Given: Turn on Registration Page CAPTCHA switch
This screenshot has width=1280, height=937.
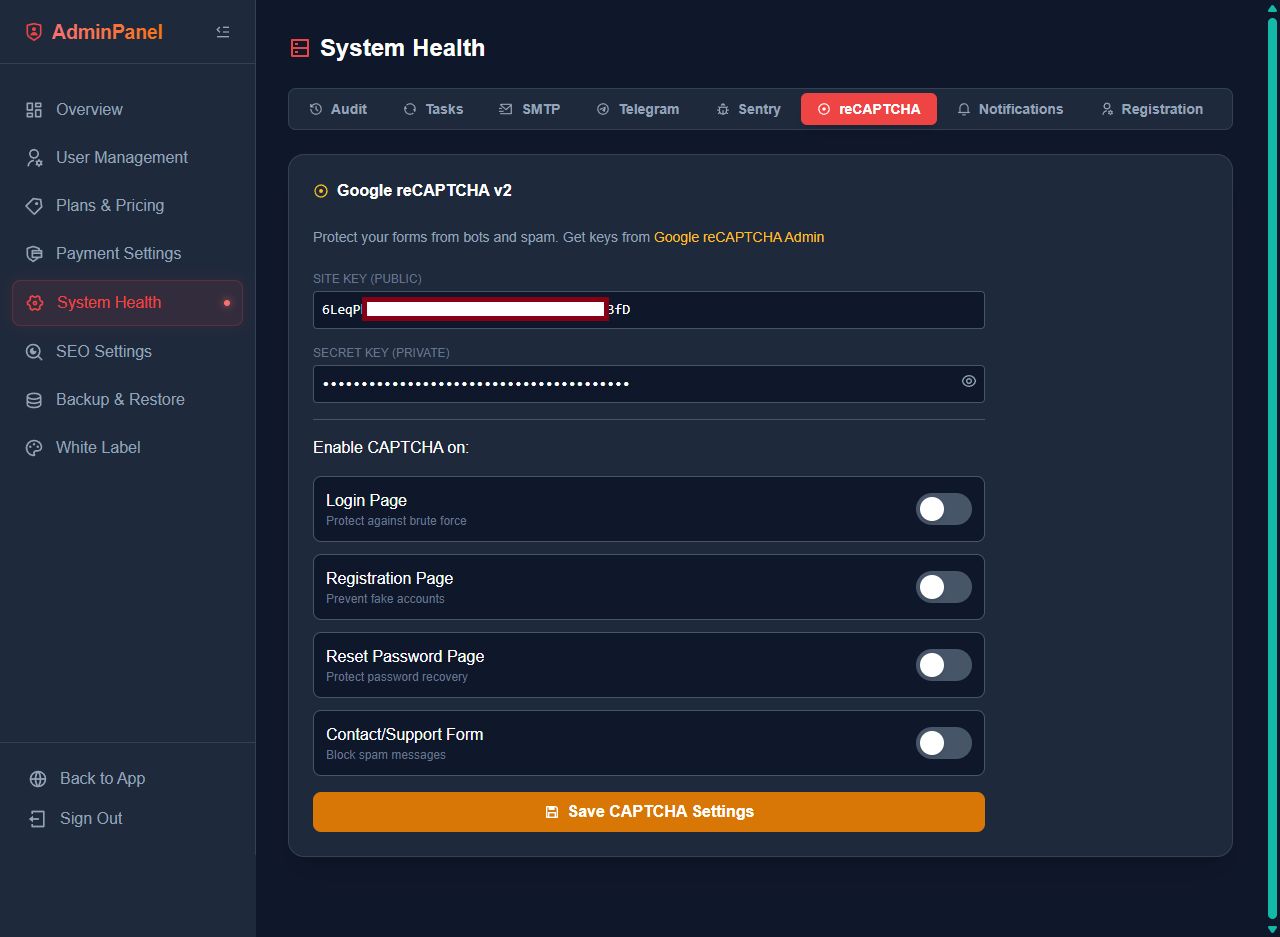Looking at the screenshot, I should [x=943, y=587].
